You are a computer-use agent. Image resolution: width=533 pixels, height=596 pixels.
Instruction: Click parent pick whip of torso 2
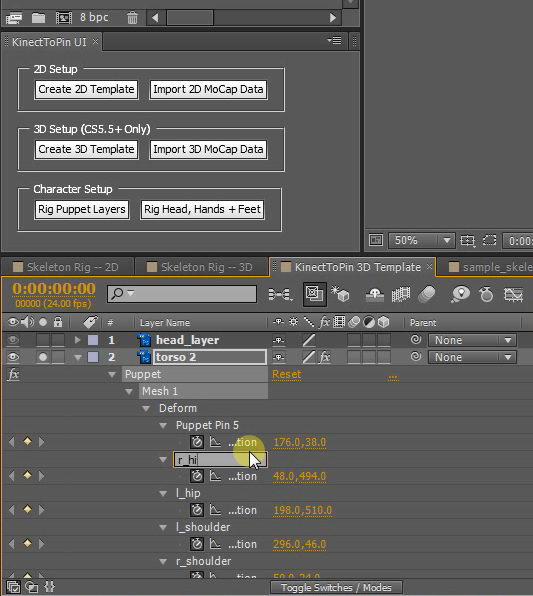pyautogui.click(x=416, y=357)
